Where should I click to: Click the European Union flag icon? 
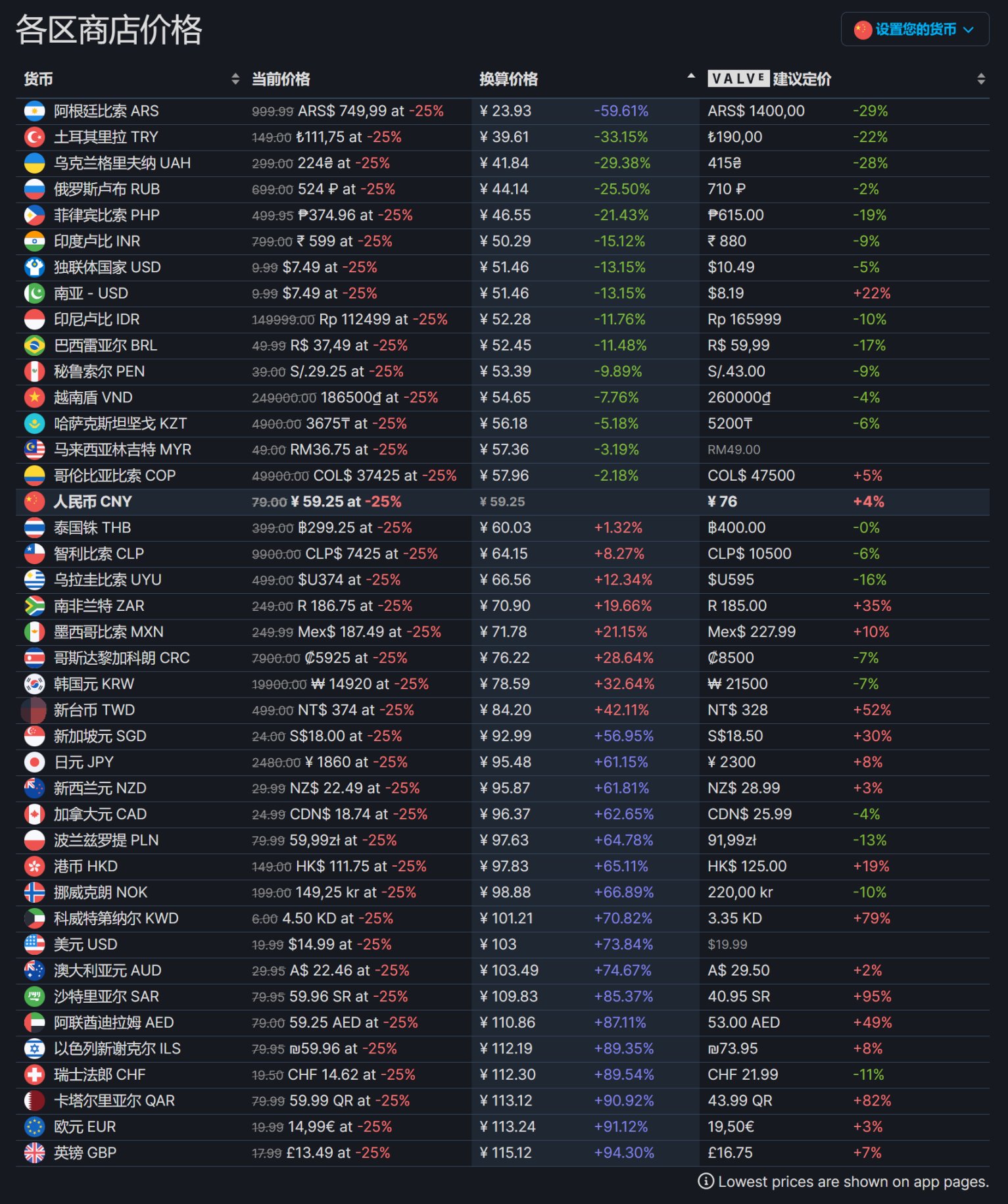click(x=35, y=1127)
